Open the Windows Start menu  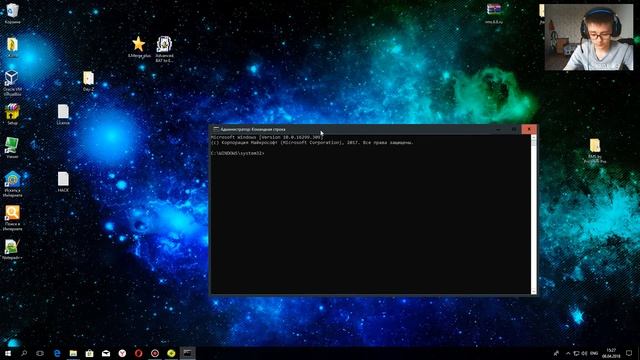point(8,353)
